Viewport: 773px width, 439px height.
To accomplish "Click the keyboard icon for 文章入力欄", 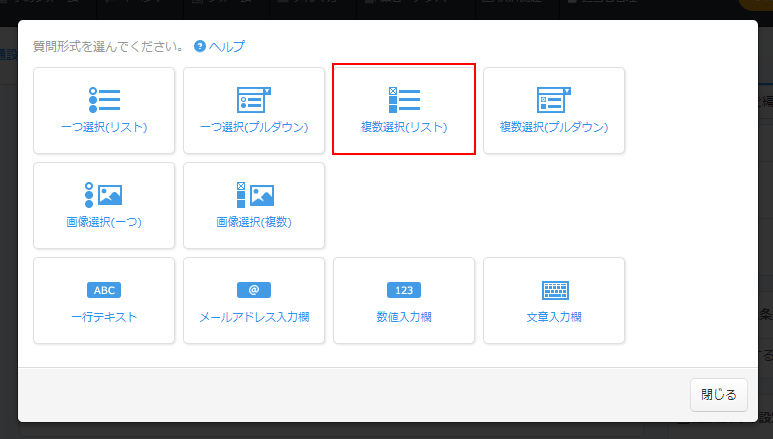I will (554, 290).
